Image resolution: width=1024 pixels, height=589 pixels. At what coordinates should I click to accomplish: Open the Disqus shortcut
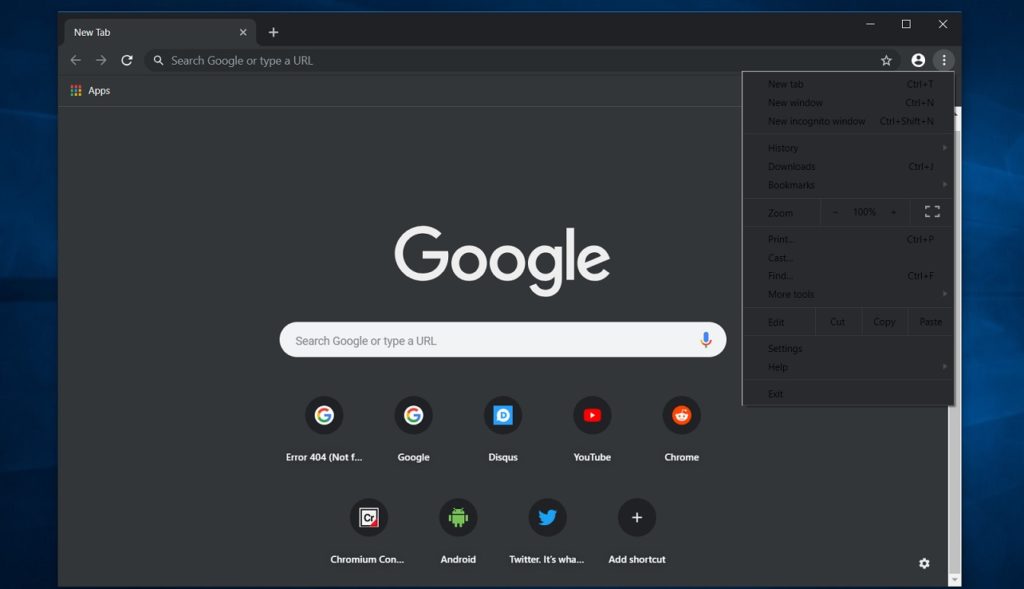coord(503,415)
